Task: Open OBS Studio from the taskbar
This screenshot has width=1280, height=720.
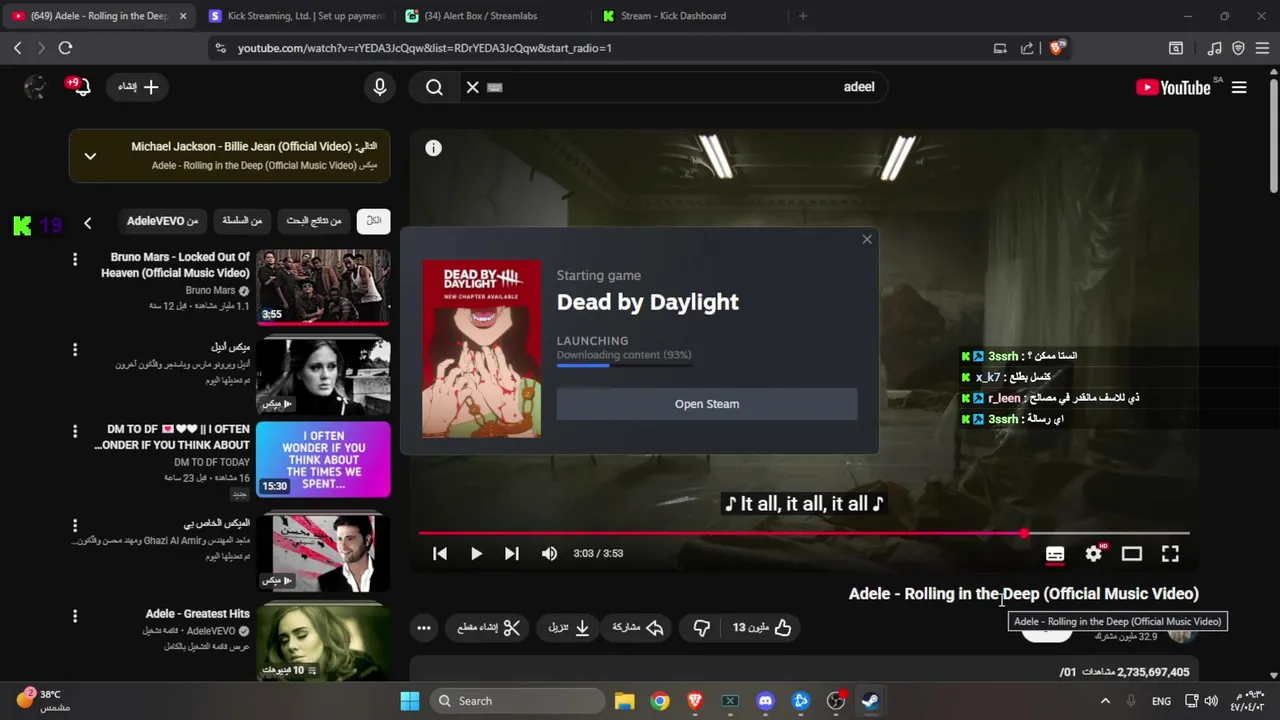Action: click(835, 701)
